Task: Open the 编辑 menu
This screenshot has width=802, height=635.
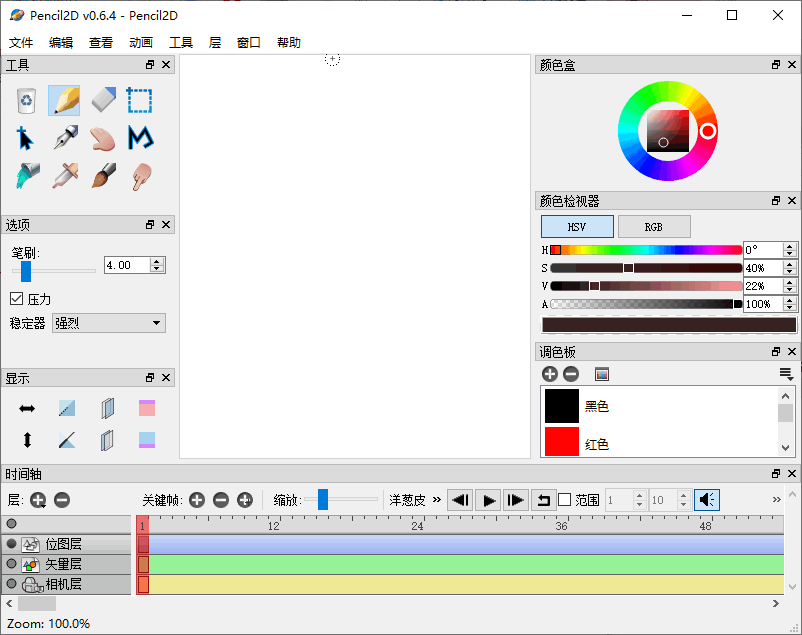Action: 61,42
